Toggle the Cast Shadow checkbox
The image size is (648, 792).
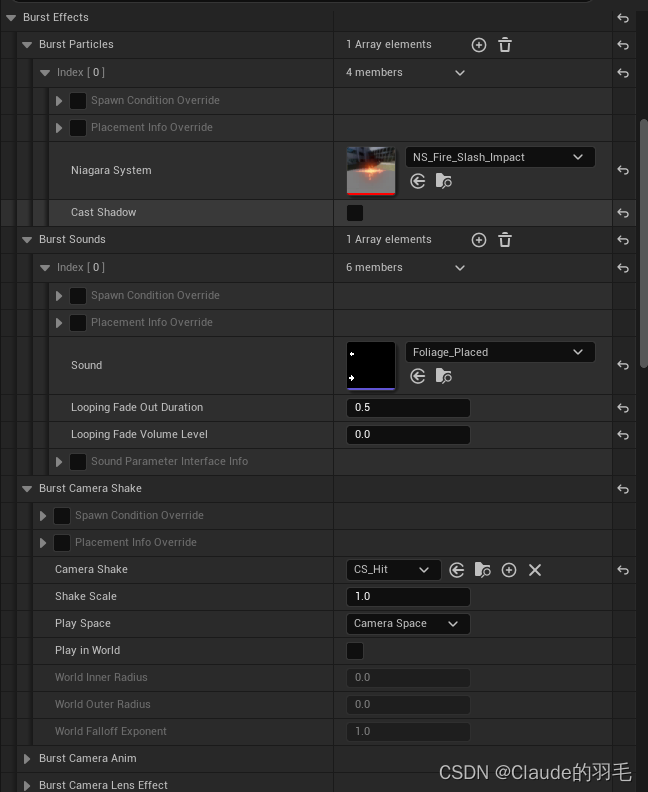(355, 213)
